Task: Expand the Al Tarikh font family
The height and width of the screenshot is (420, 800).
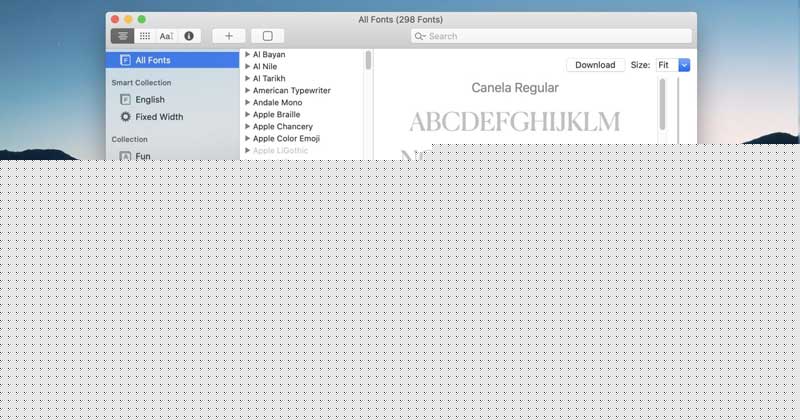Action: click(247, 78)
